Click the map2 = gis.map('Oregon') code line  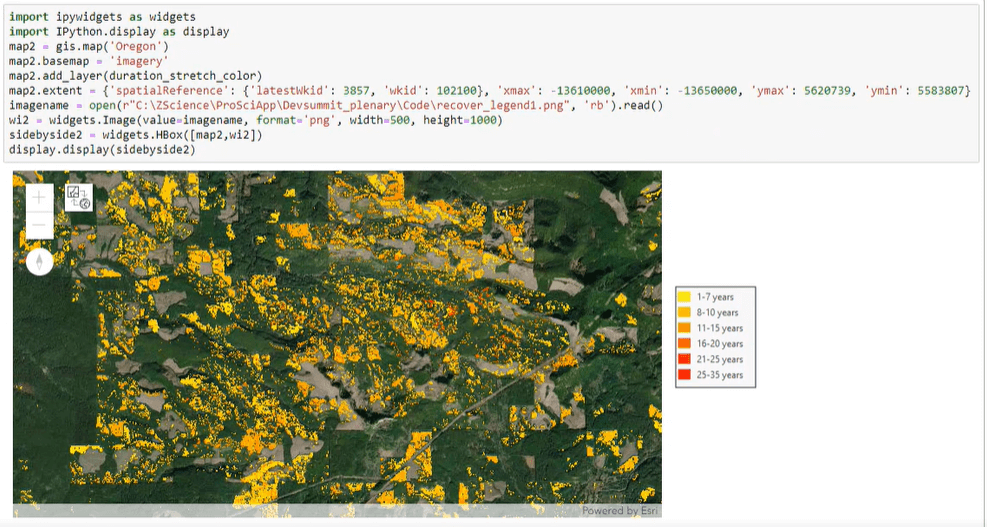pos(89,47)
